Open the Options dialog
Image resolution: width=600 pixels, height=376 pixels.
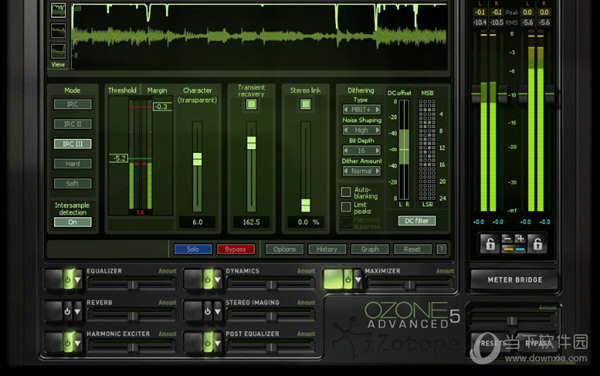tap(284, 249)
